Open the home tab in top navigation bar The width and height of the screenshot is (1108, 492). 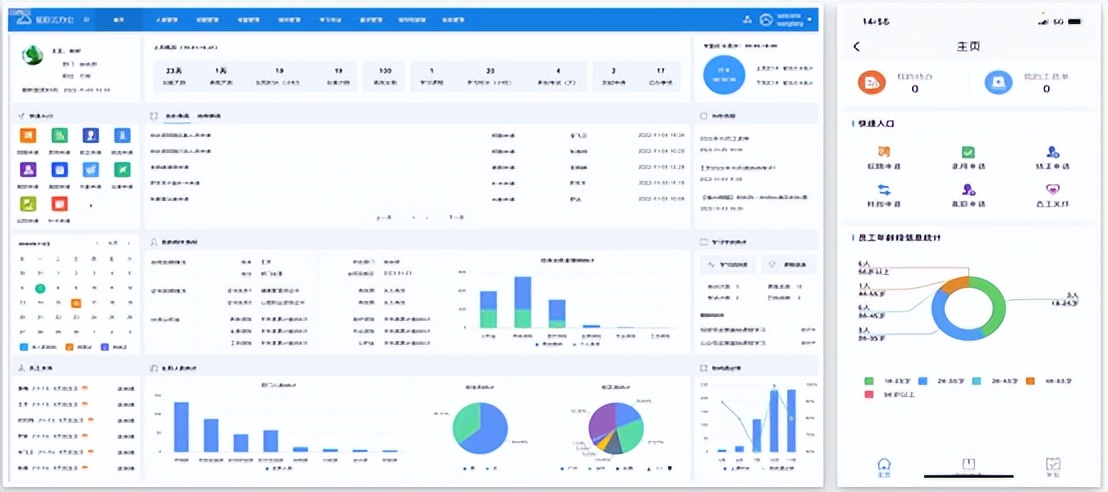pos(119,19)
